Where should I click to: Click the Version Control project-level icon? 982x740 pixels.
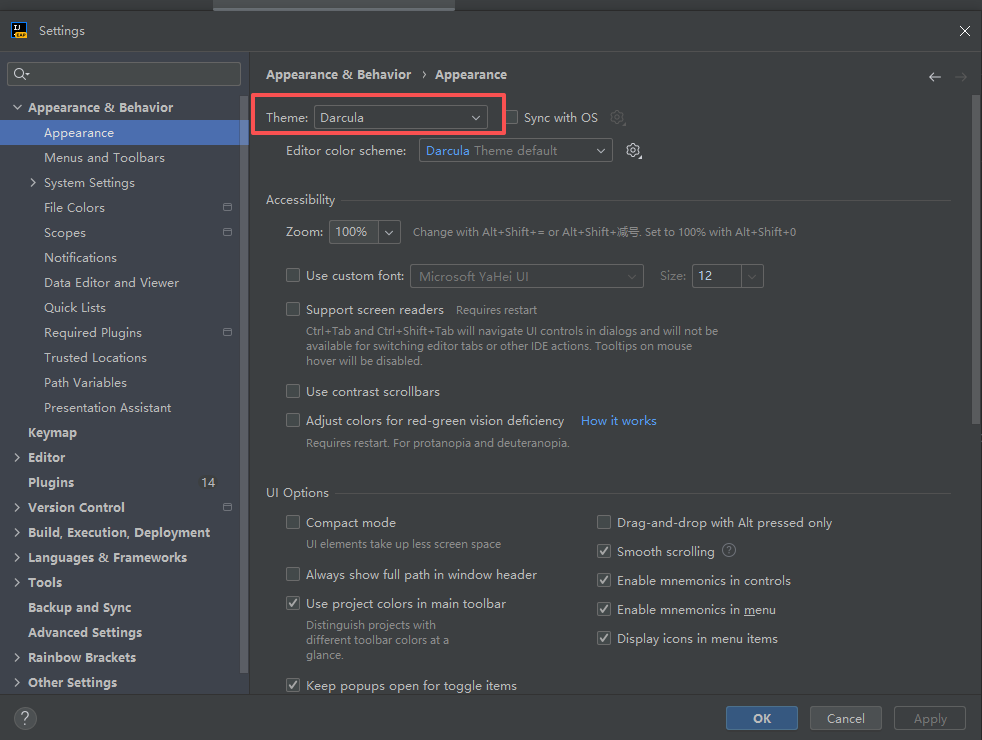[227, 507]
